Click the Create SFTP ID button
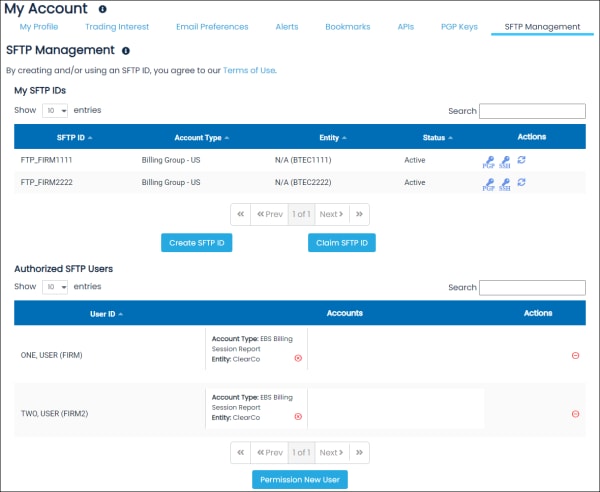Screen dimensions: 600x492 (x=196, y=243)
